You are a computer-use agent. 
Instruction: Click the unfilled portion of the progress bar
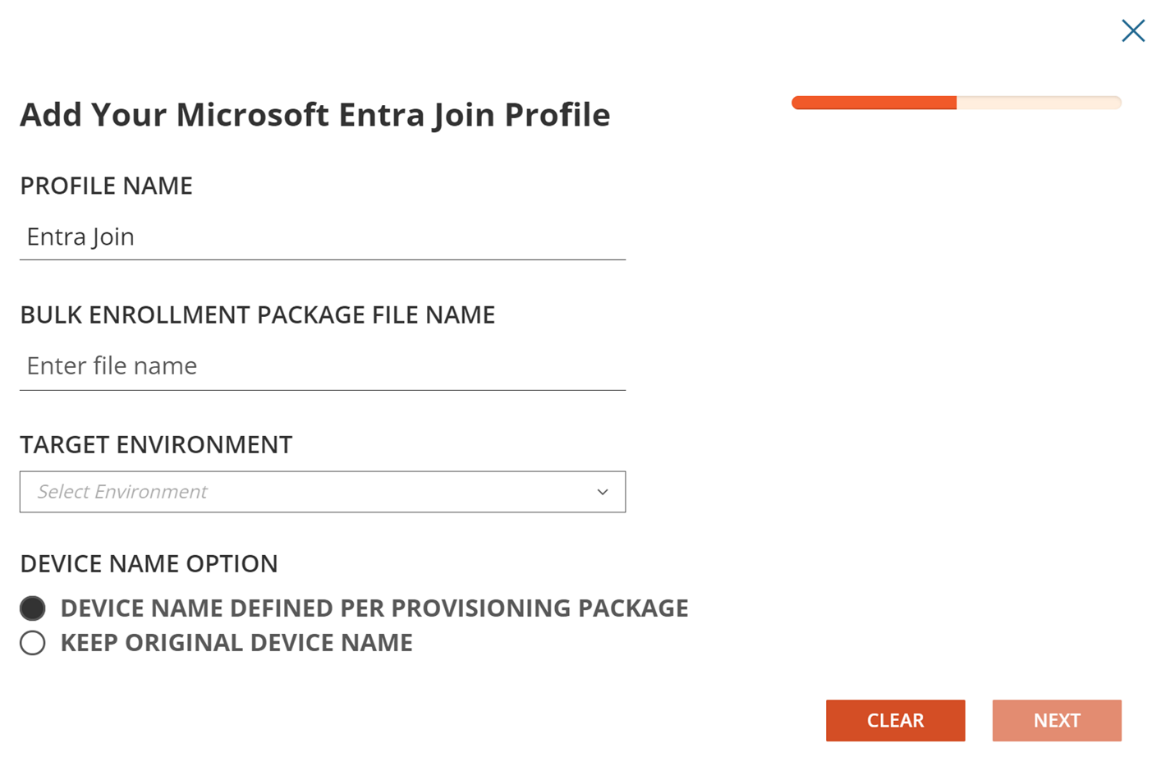point(1038,103)
